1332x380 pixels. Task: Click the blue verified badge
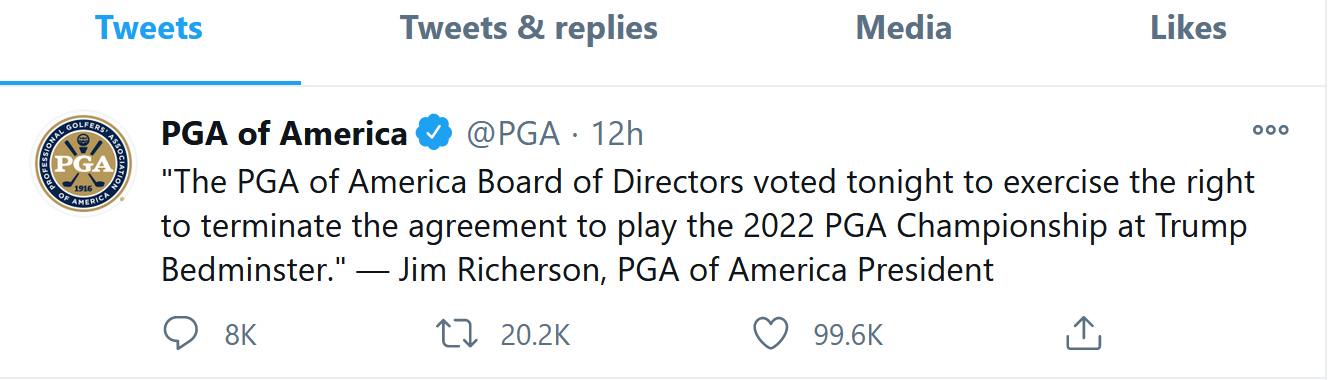pyautogui.click(x=432, y=132)
